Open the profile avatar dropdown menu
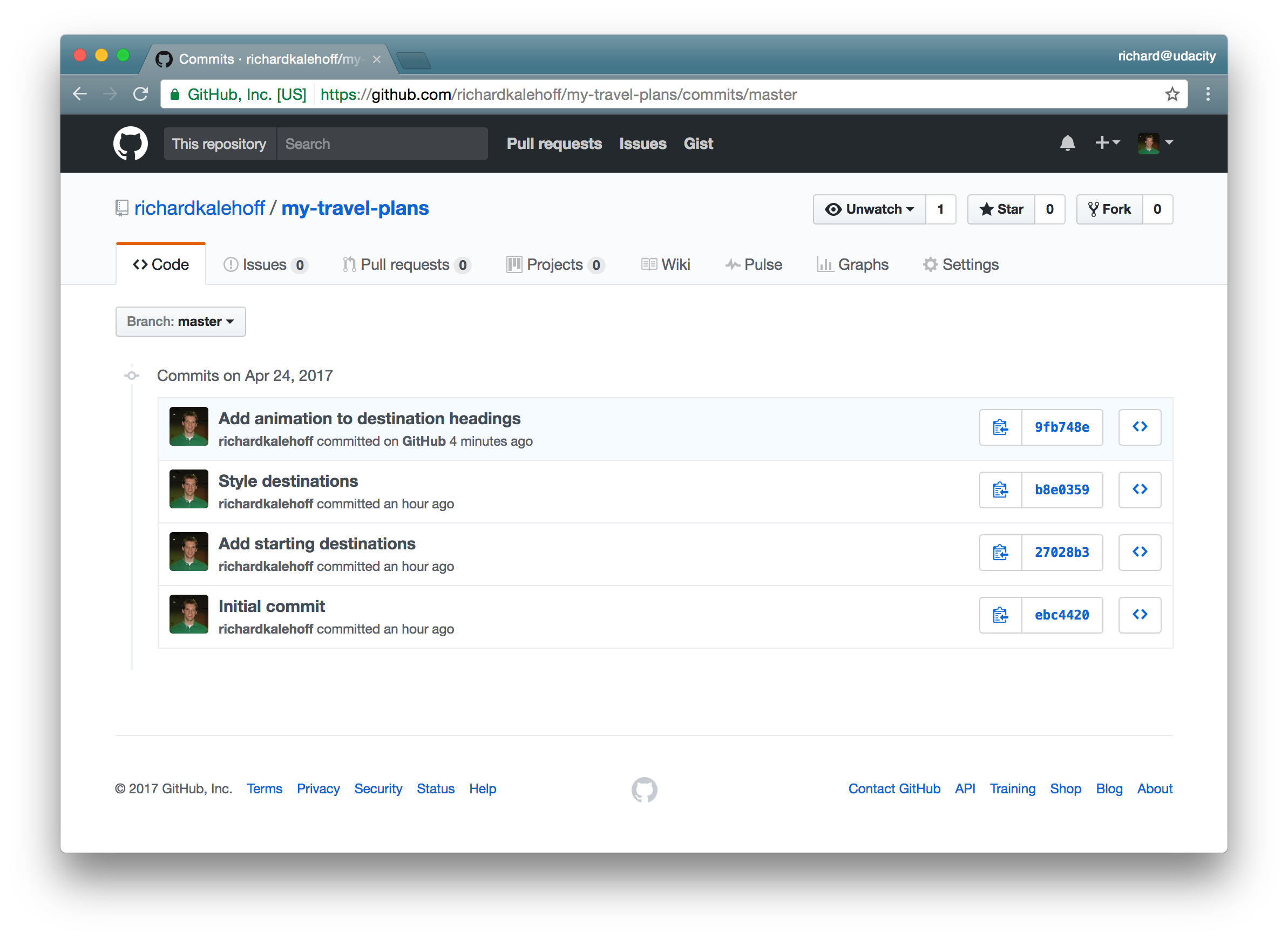Viewport: 1288px width, 939px height. tap(1155, 143)
